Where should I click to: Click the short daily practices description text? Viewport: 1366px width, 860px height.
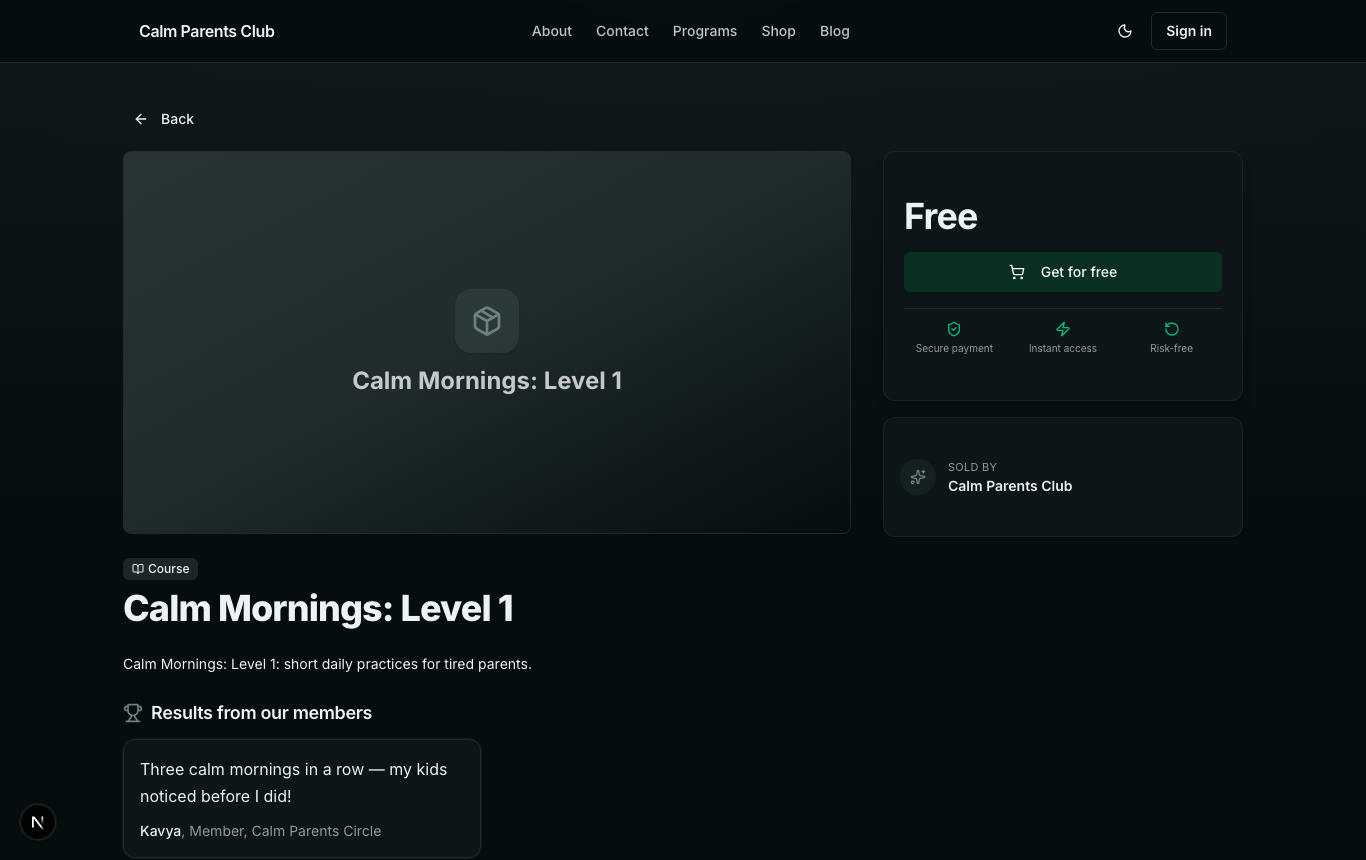click(327, 664)
